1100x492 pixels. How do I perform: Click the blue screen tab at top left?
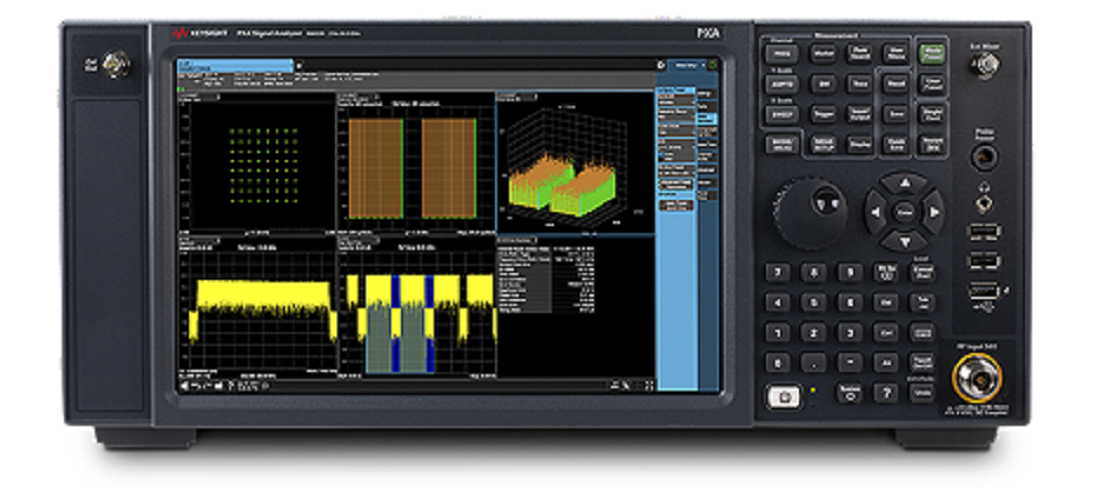coord(234,65)
